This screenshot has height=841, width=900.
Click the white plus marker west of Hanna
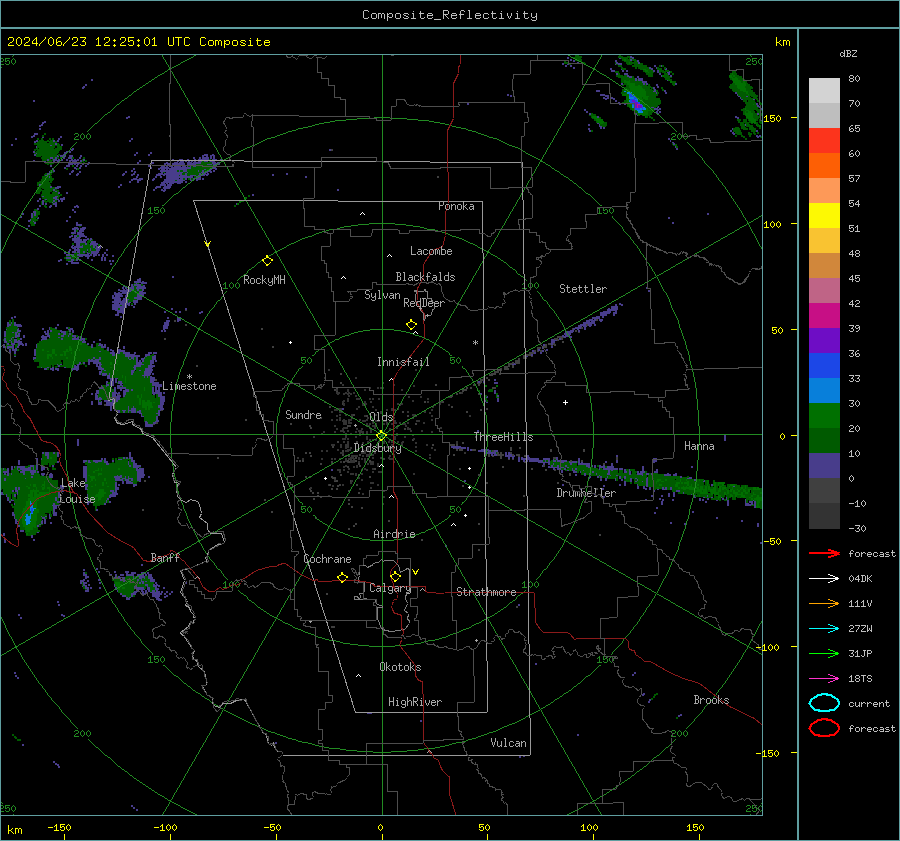[x=565, y=402]
